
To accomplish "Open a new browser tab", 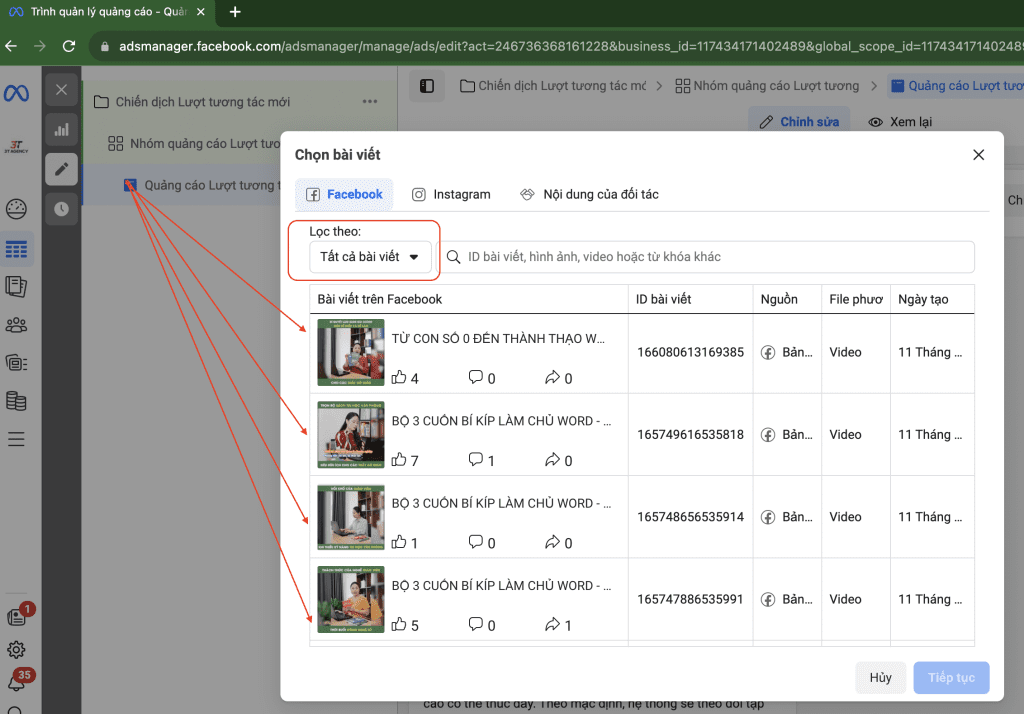I will click(235, 12).
